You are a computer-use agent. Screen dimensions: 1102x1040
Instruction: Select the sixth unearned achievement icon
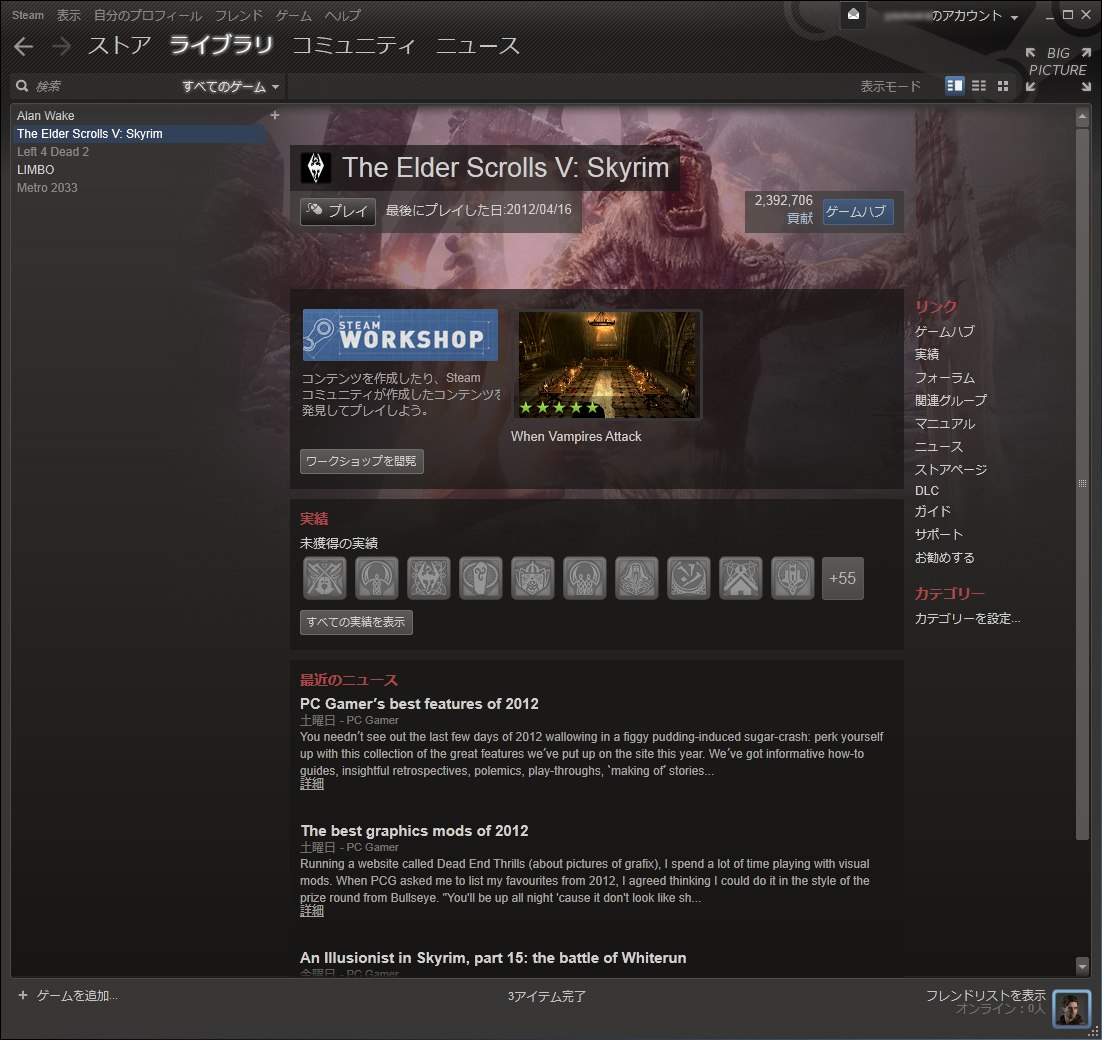pyautogui.click(x=585, y=578)
